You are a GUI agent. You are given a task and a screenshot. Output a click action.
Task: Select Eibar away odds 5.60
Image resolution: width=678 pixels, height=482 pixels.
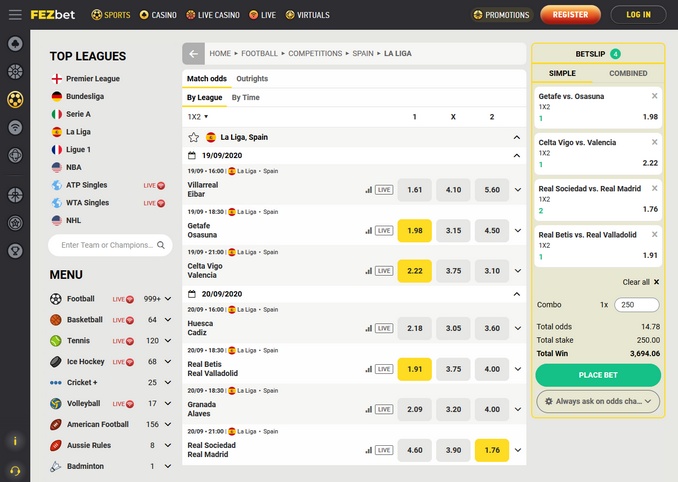tap(492, 190)
